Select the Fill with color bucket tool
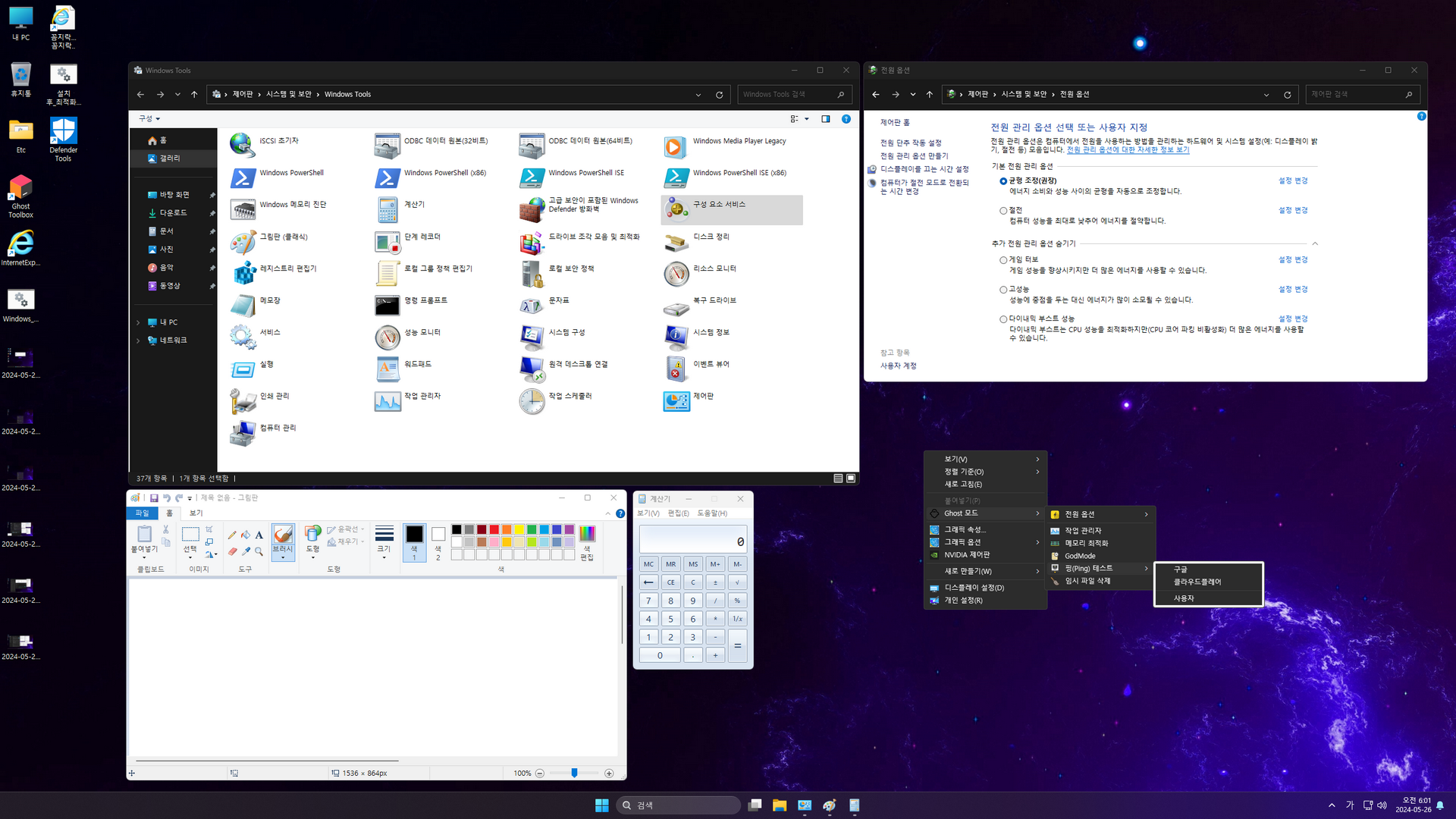1456x819 pixels. [x=246, y=535]
